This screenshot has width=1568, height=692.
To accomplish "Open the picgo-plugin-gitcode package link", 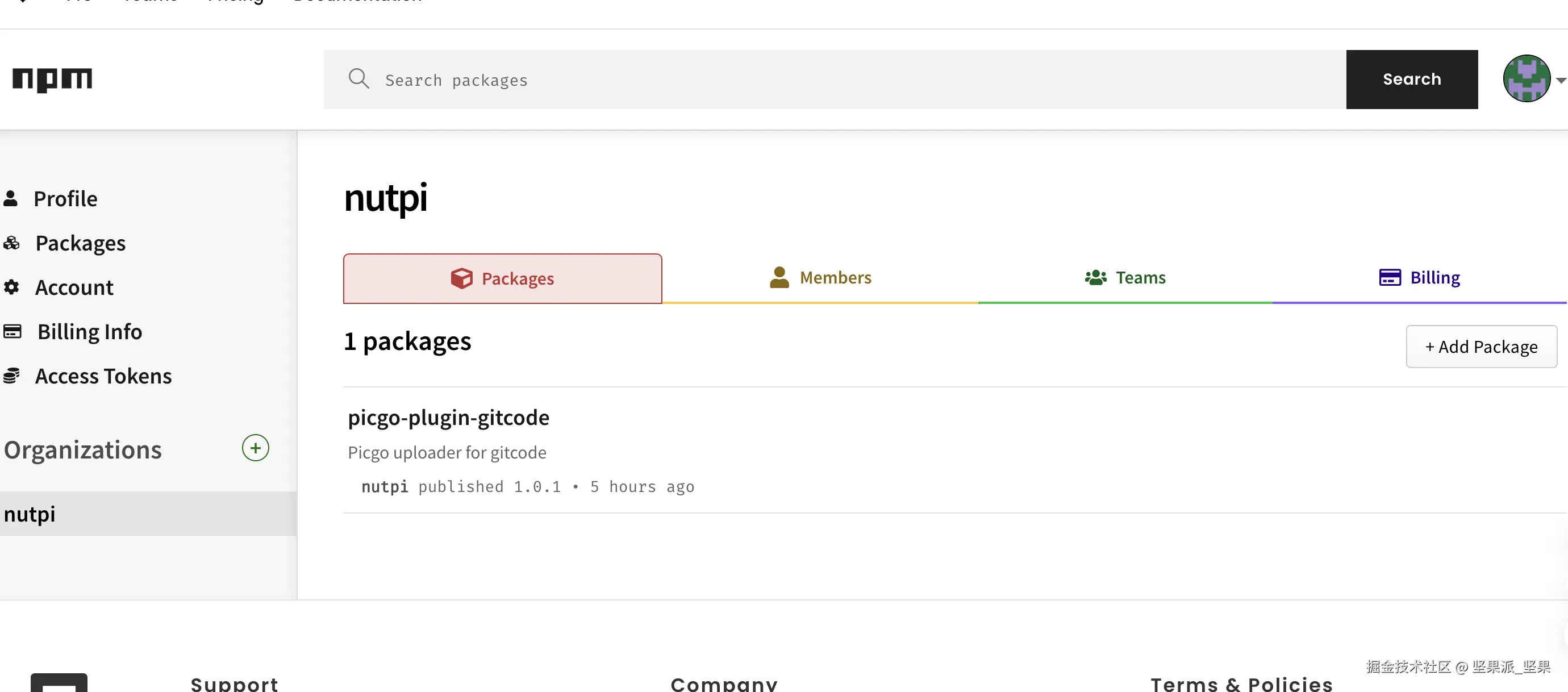I will 448,418.
